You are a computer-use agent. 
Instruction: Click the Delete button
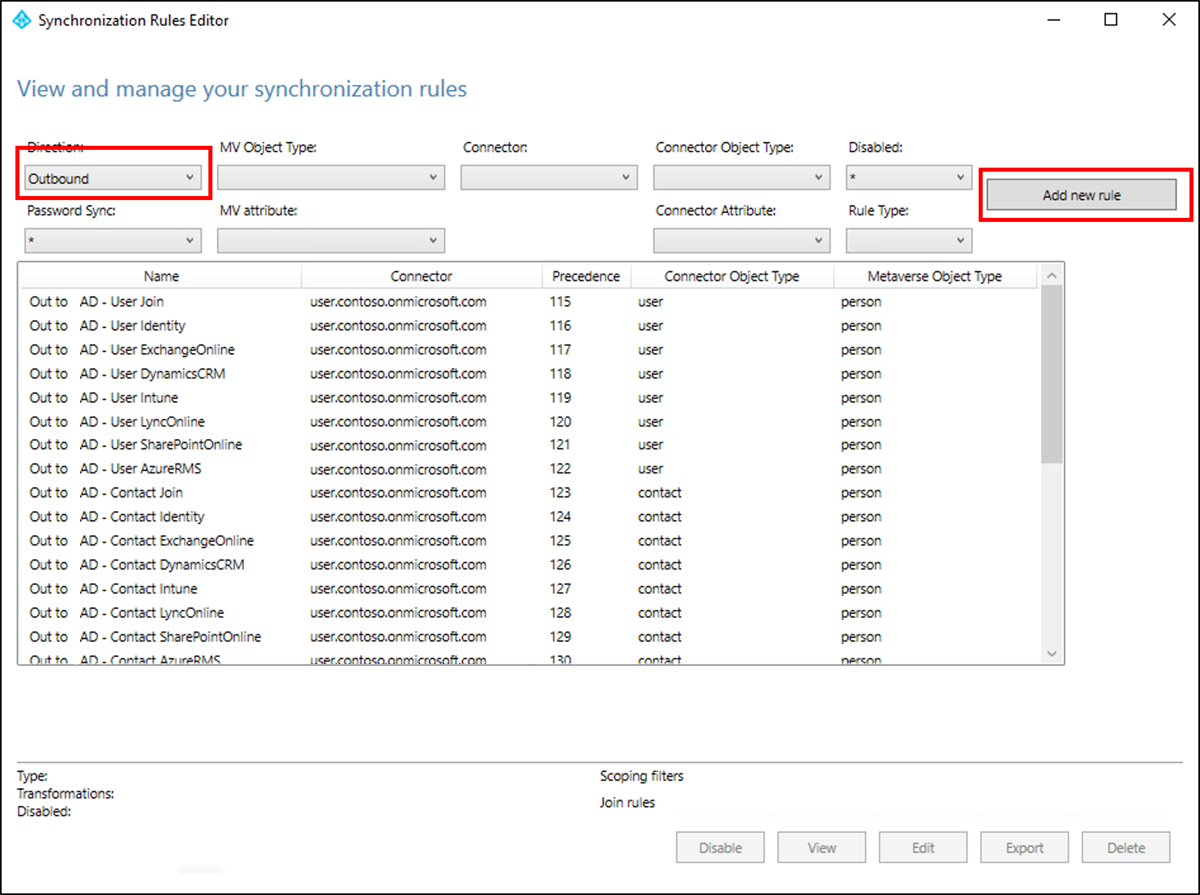coord(1125,847)
